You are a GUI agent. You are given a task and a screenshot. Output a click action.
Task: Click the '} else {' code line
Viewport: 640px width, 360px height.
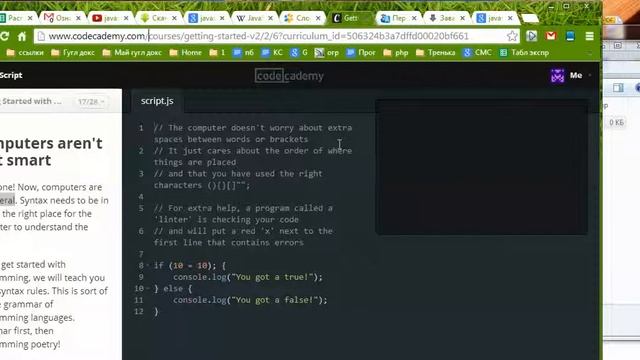click(x=173, y=289)
